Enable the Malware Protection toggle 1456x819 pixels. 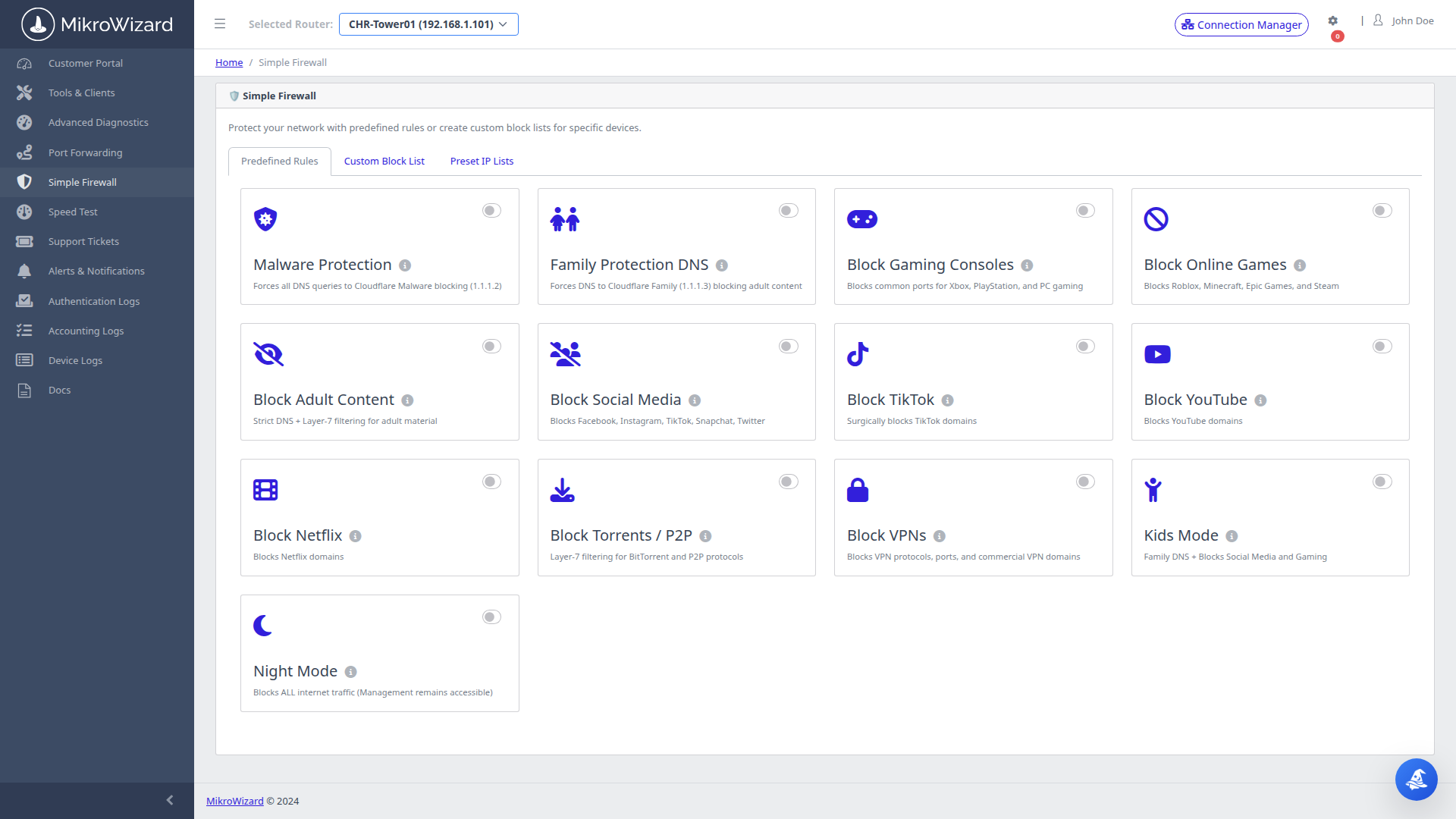491,211
